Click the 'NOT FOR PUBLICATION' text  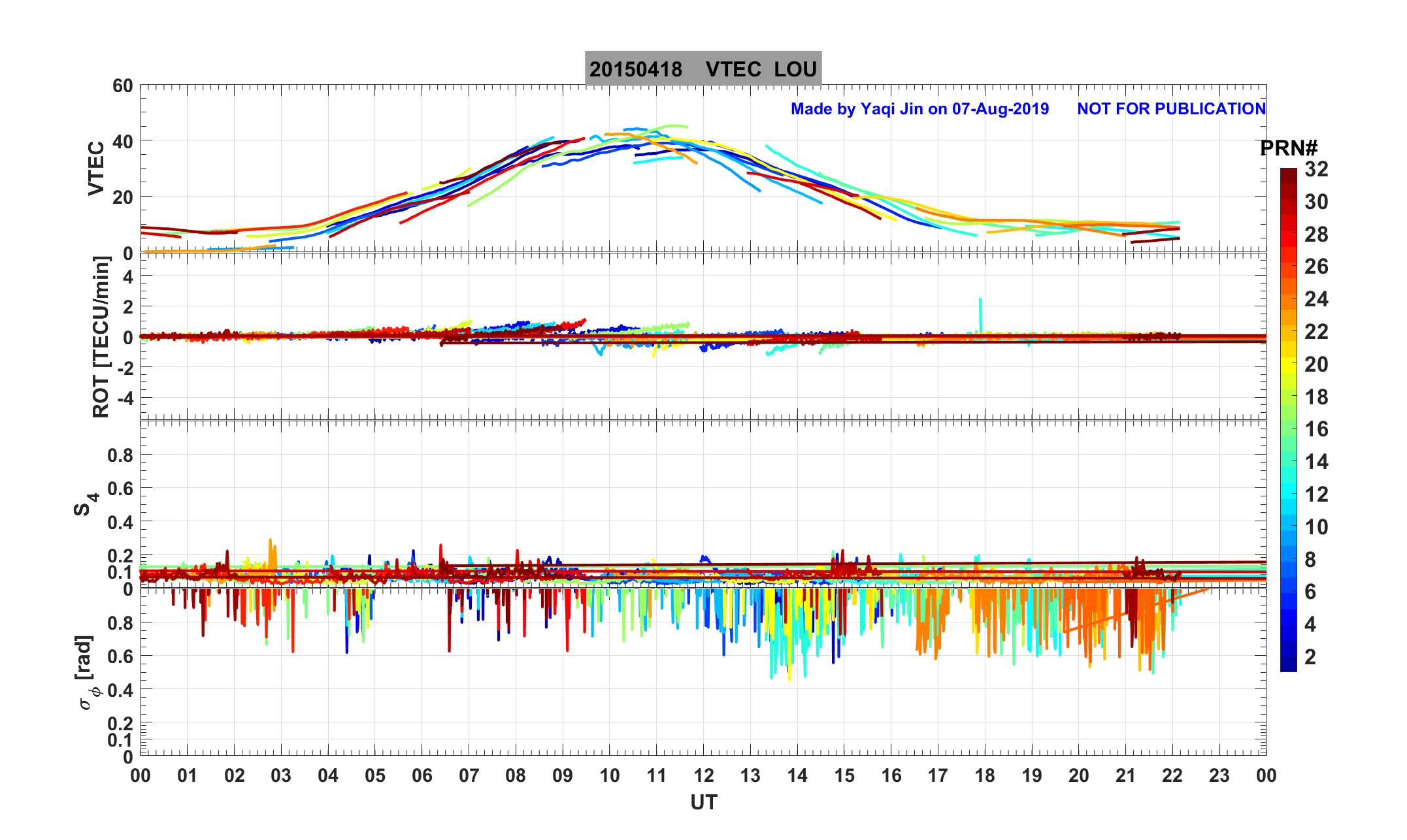pos(1170,108)
